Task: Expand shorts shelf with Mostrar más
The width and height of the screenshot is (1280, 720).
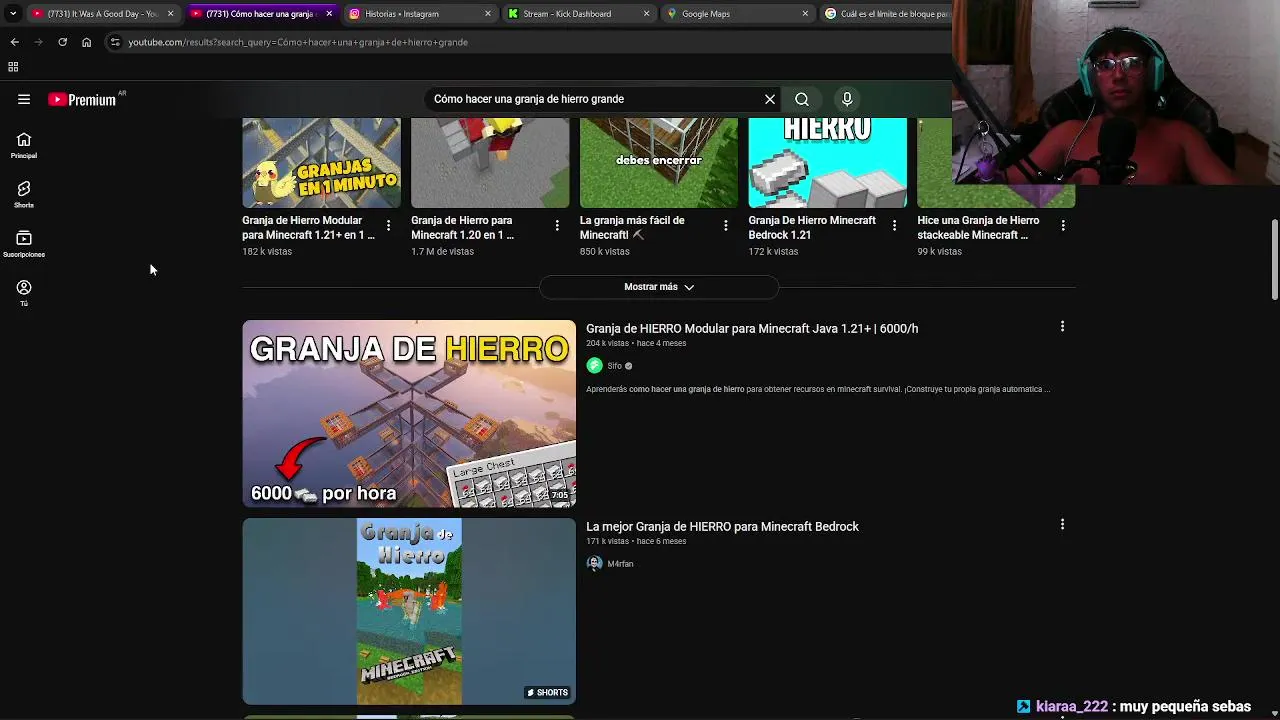Action: point(659,287)
